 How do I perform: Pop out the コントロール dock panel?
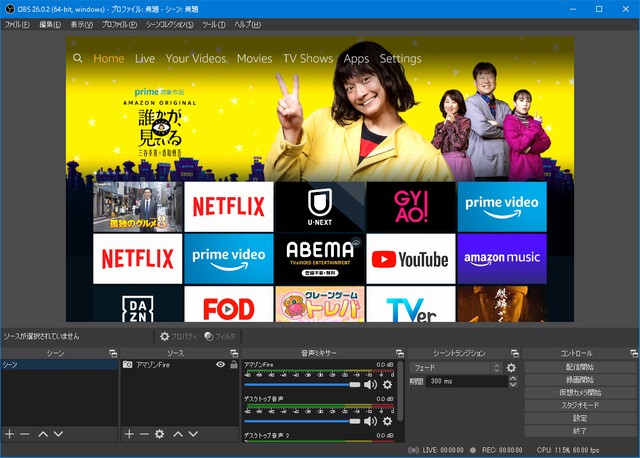tap(633, 353)
